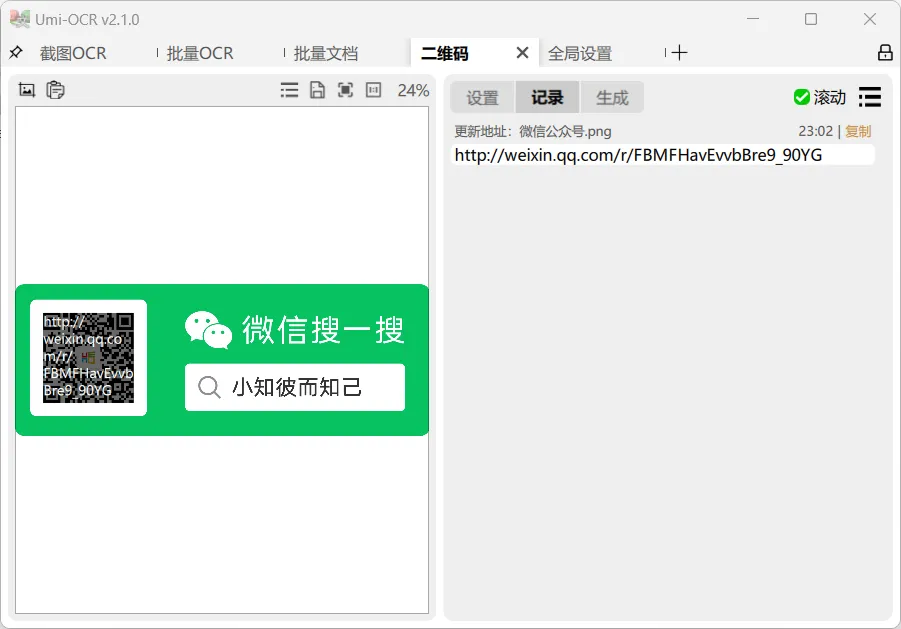Fit the image to the view icon
The height and width of the screenshot is (629, 901).
tap(345, 90)
